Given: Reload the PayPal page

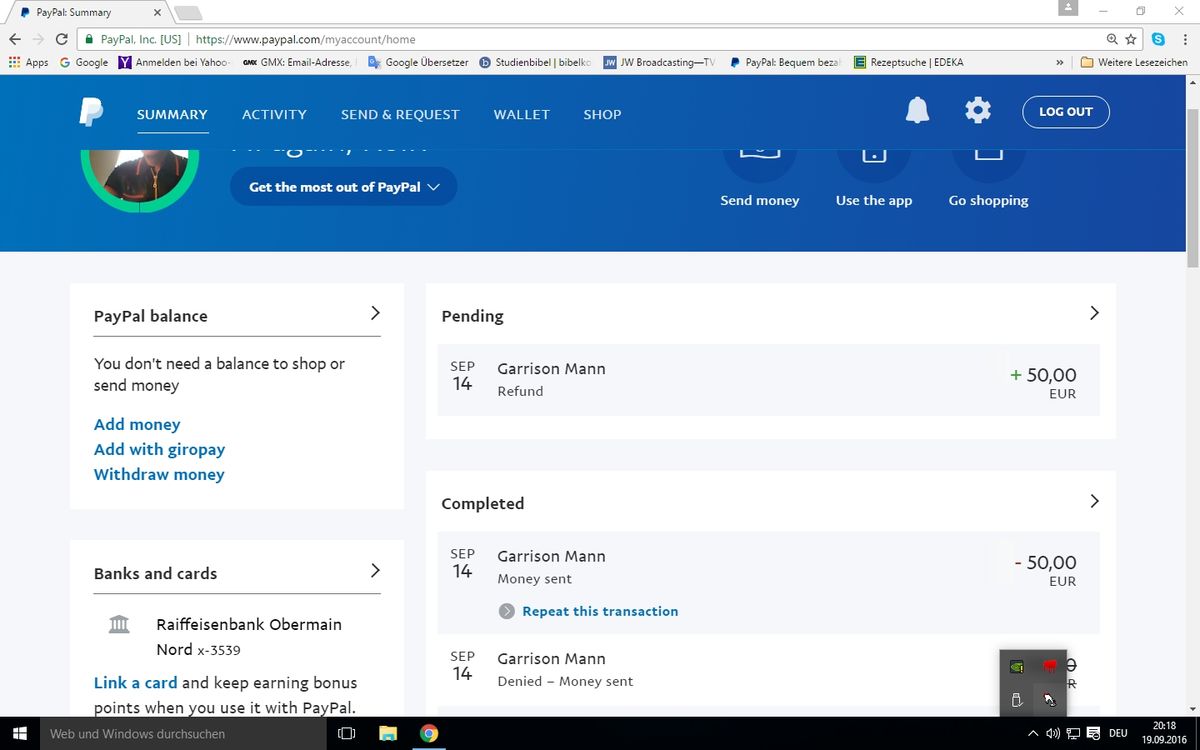Looking at the screenshot, I should point(62,39).
